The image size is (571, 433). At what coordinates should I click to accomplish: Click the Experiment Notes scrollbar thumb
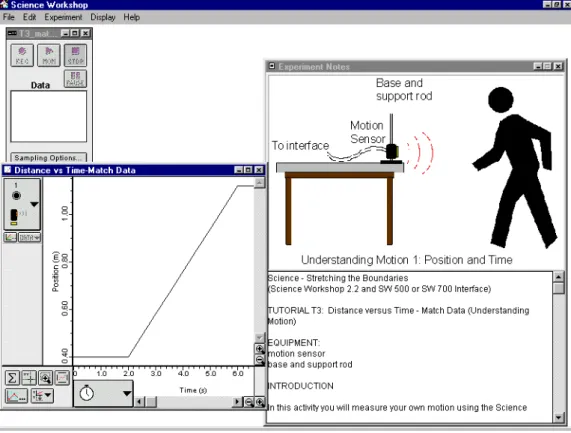558,288
